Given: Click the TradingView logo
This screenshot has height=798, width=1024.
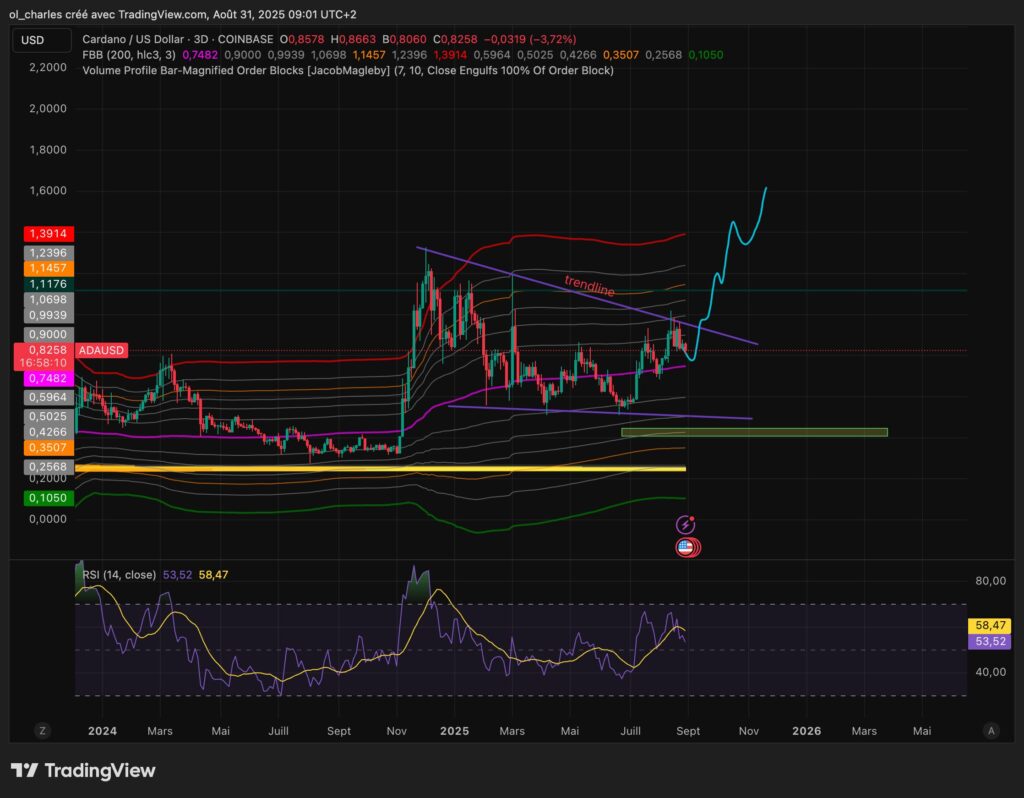Looking at the screenshot, I should click(x=83, y=771).
